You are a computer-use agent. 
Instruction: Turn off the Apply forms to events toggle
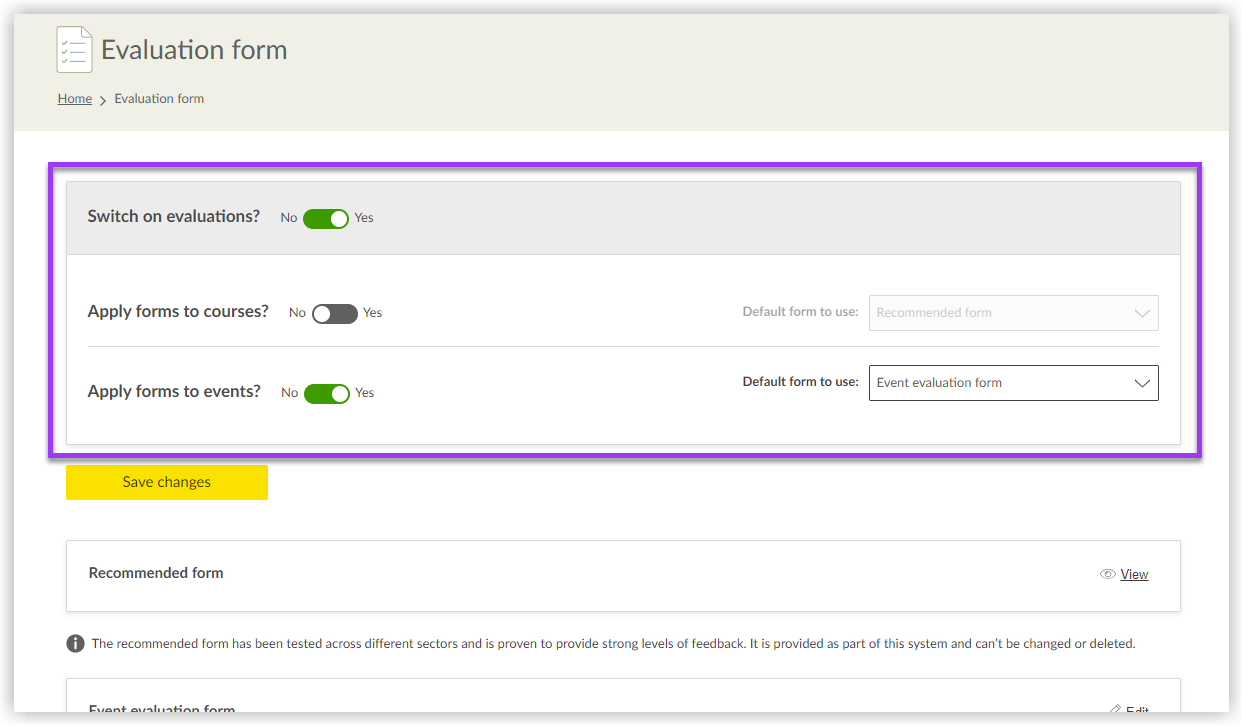point(327,392)
